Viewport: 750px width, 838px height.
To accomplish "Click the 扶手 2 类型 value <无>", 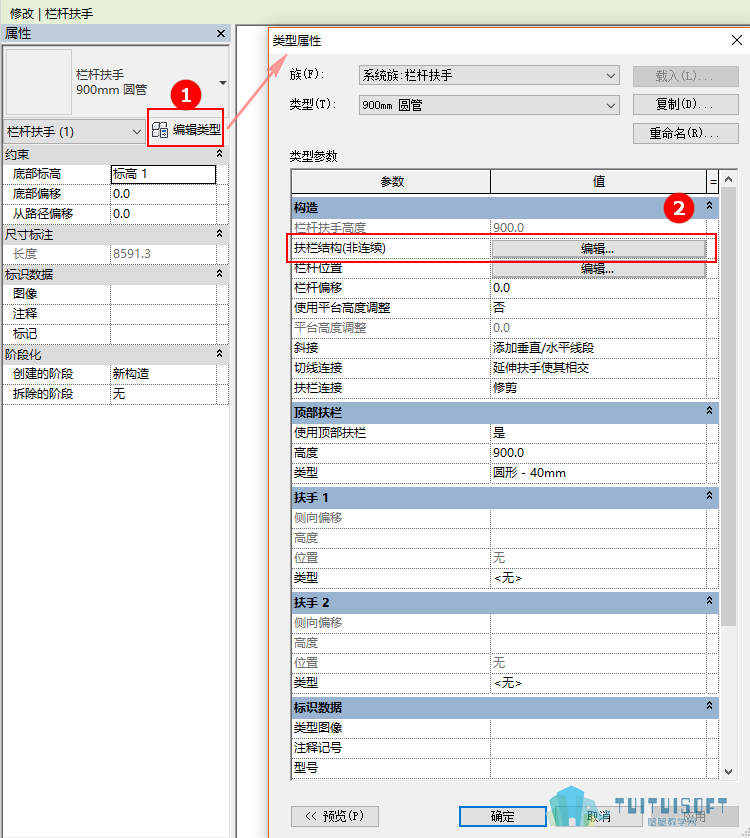I will pos(598,683).
